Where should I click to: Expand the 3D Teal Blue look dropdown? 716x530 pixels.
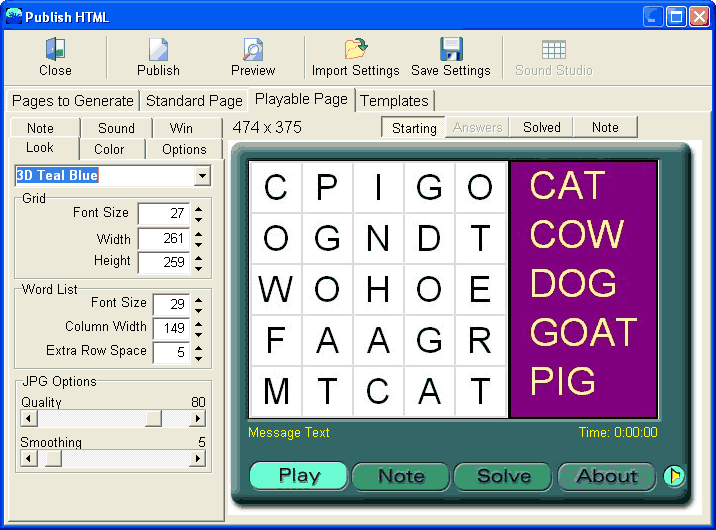coord(202,175)
